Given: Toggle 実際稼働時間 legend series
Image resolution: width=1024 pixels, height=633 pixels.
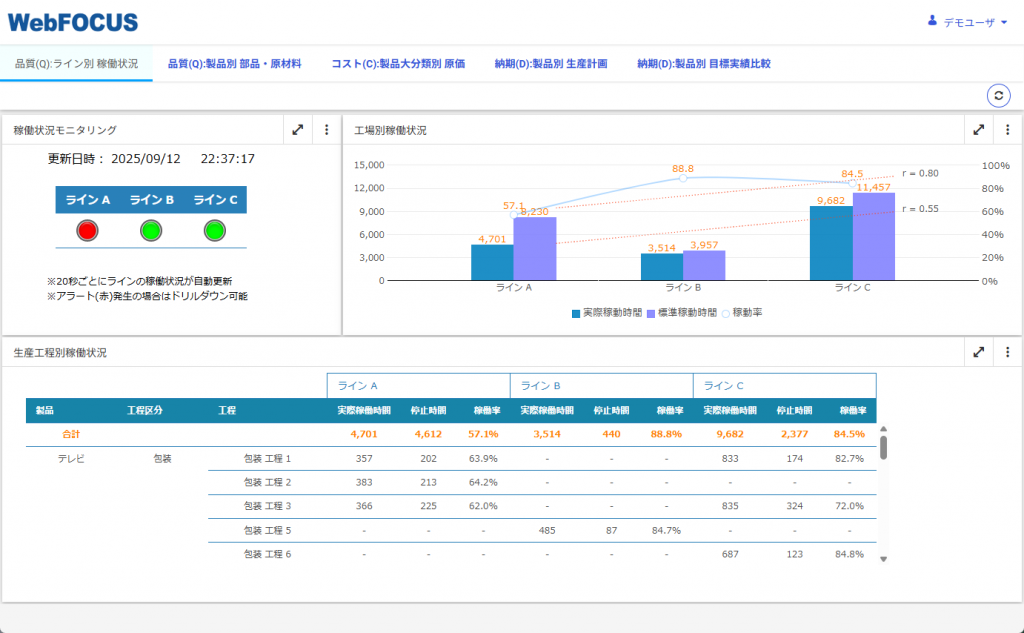Looking at the screenshot, I should pyautogui.click(x=607, y=313).
